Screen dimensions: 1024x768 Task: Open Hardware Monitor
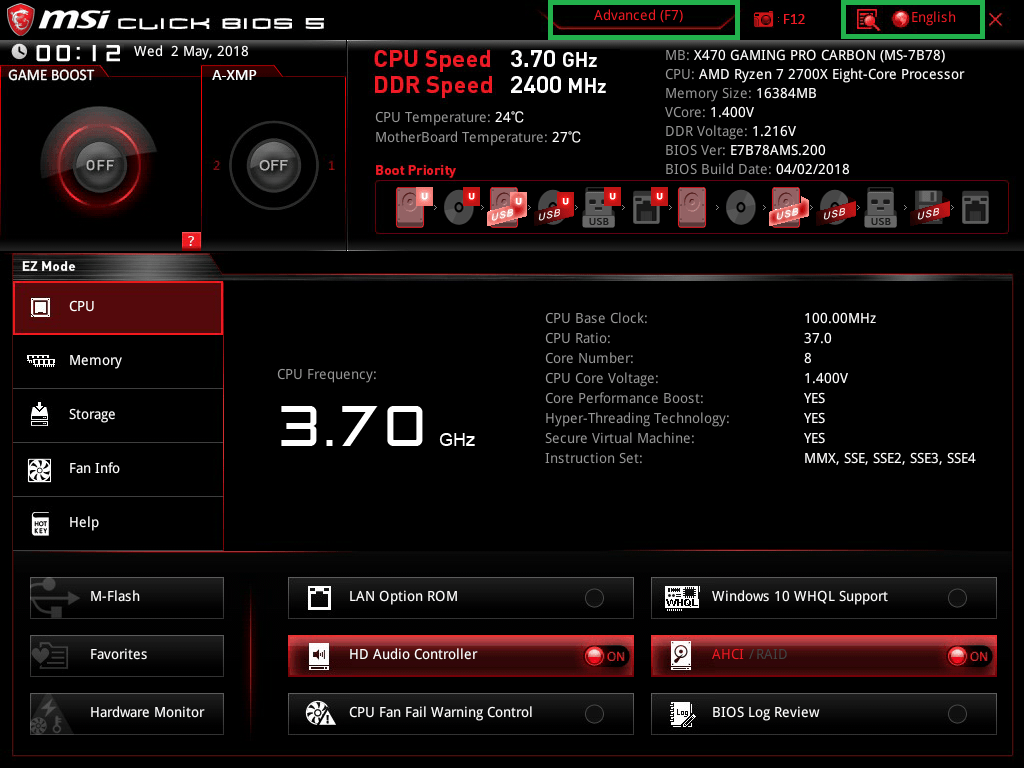(x=127, y=714)
